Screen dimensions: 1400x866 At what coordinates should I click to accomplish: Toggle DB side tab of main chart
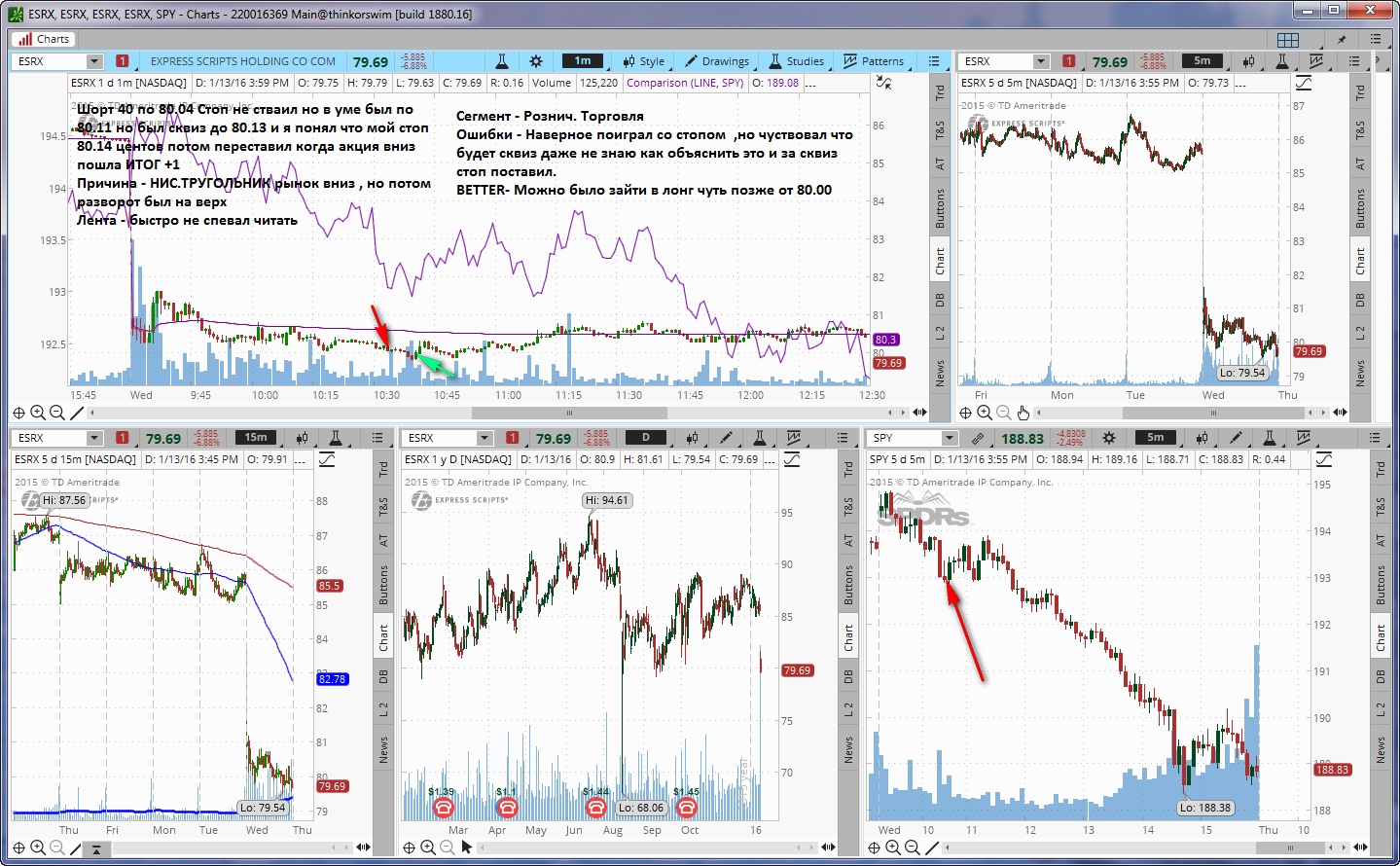point(940,300)
